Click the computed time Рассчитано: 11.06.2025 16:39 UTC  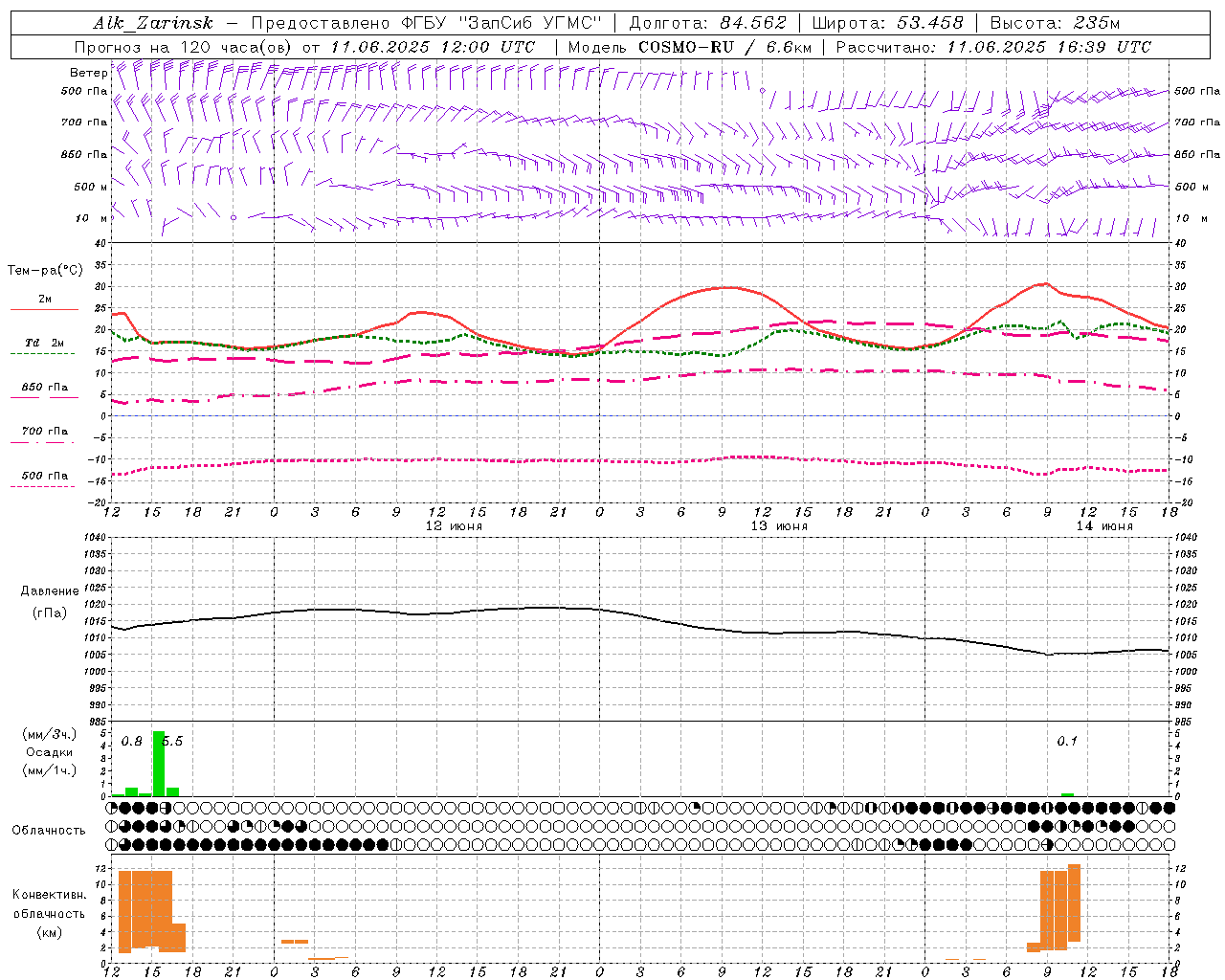click(993, 47)
